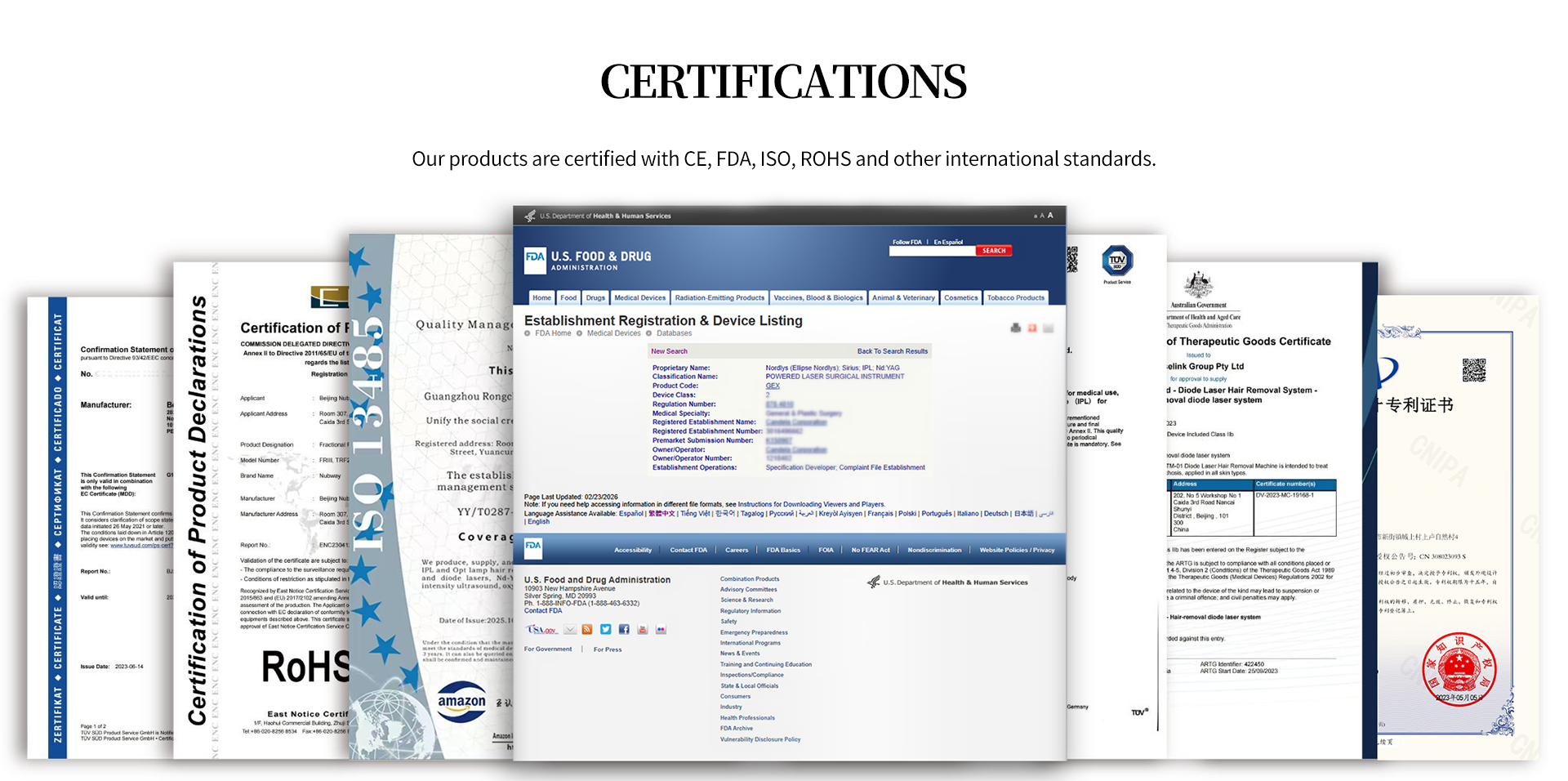Click the YouTube icon in FDA footer
This screenshot has width=1568, height=781.
(x=642, y=629)
